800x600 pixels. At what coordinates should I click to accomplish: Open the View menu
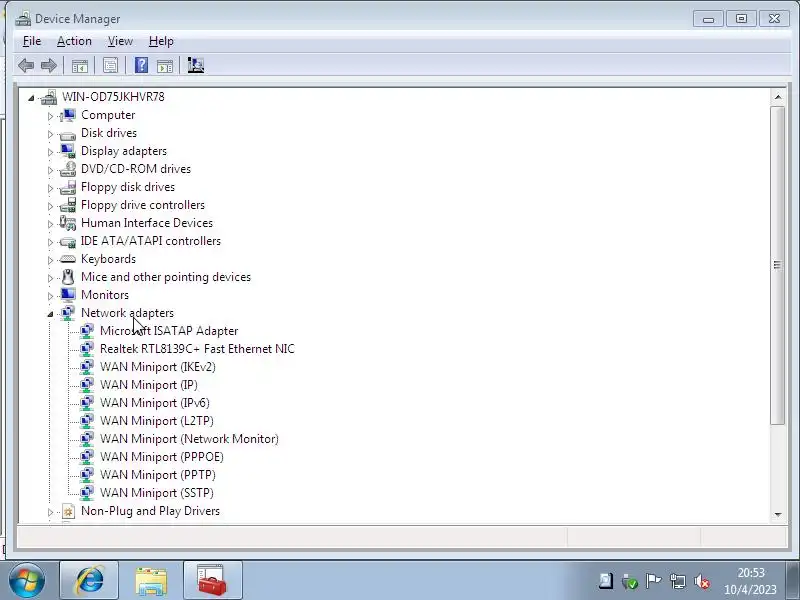120,41
